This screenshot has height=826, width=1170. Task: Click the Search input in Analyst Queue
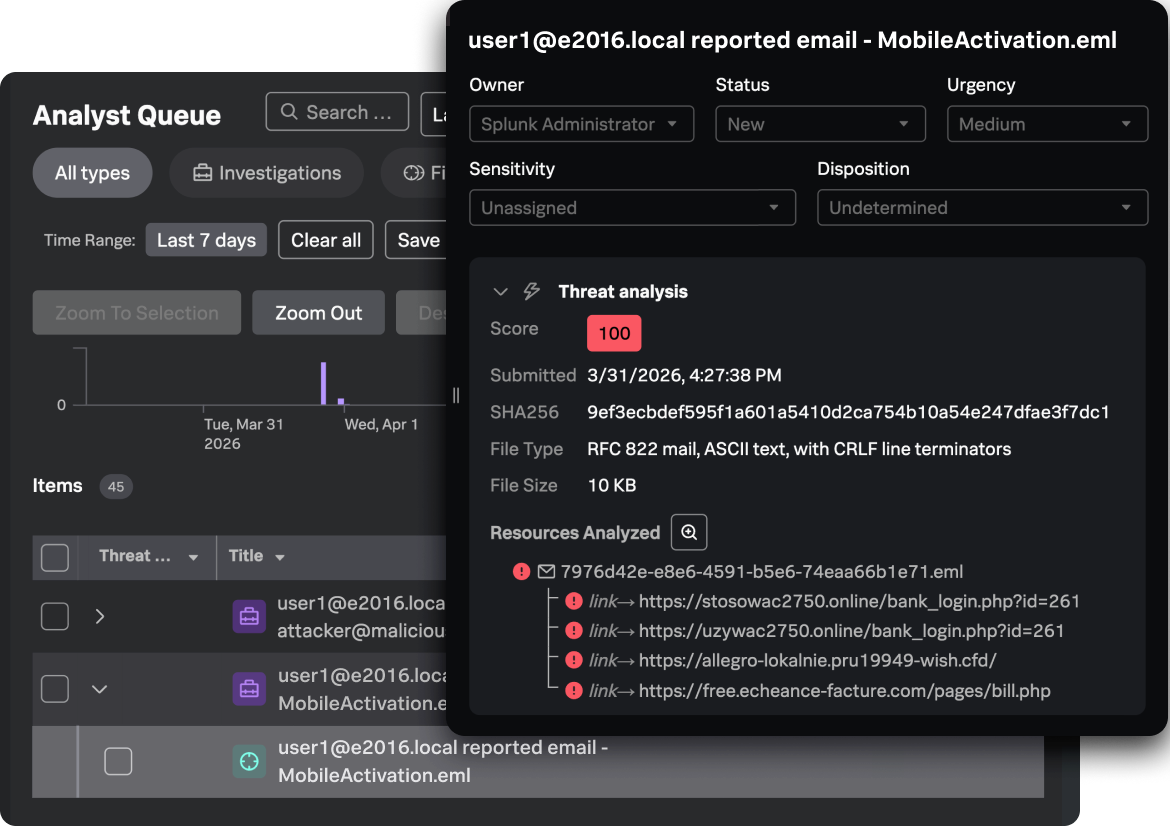click(x=337, y=112)
